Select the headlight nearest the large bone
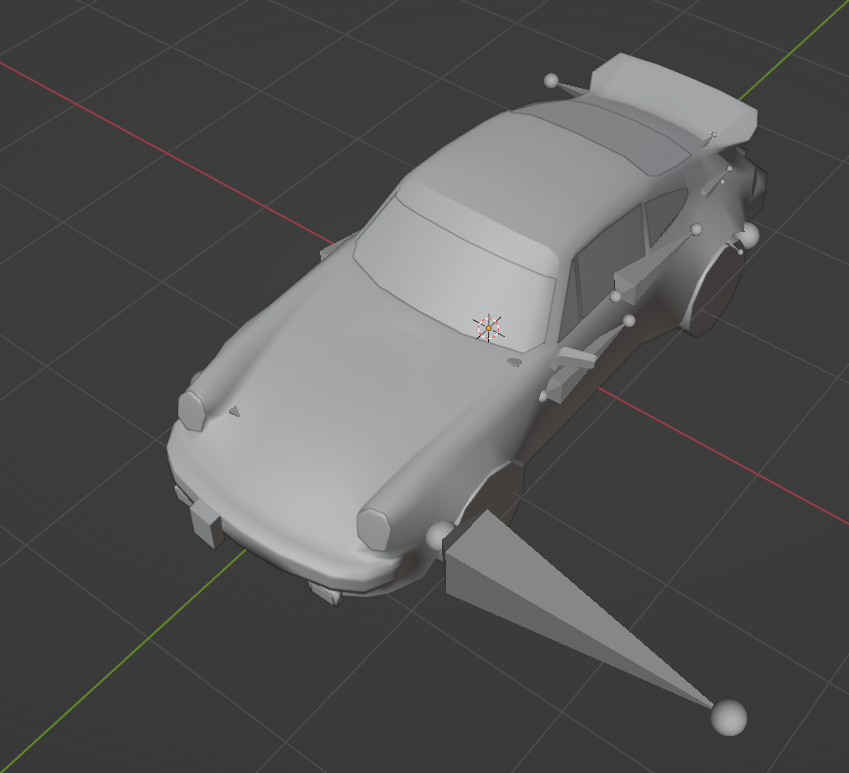Viewport: 849px width, 773px height. pos(375,526)
